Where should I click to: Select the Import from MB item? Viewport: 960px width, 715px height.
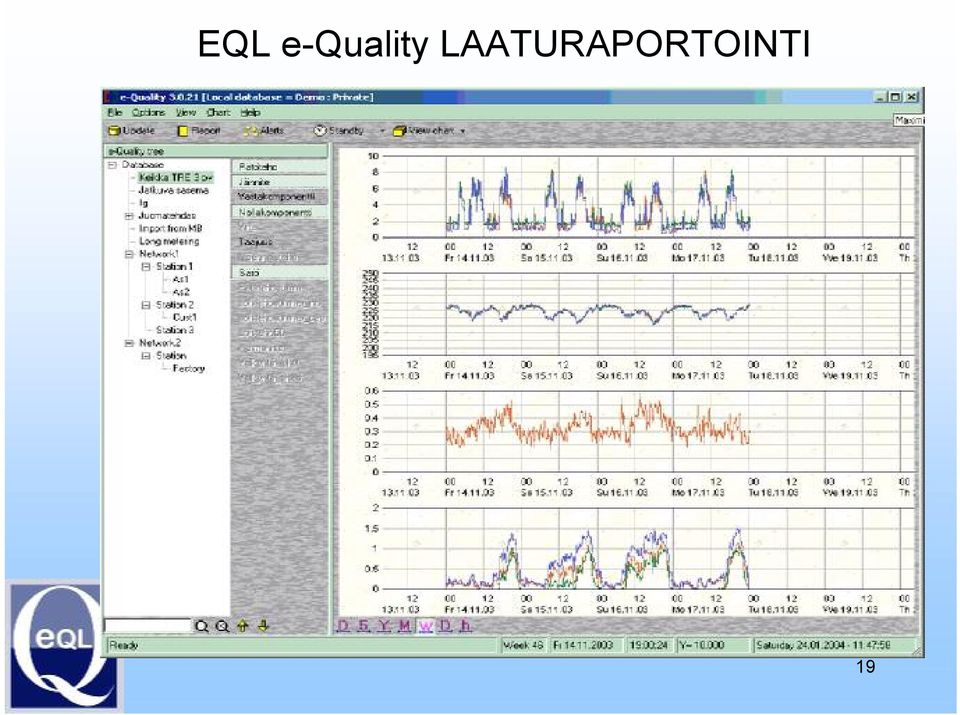[171, 229]
